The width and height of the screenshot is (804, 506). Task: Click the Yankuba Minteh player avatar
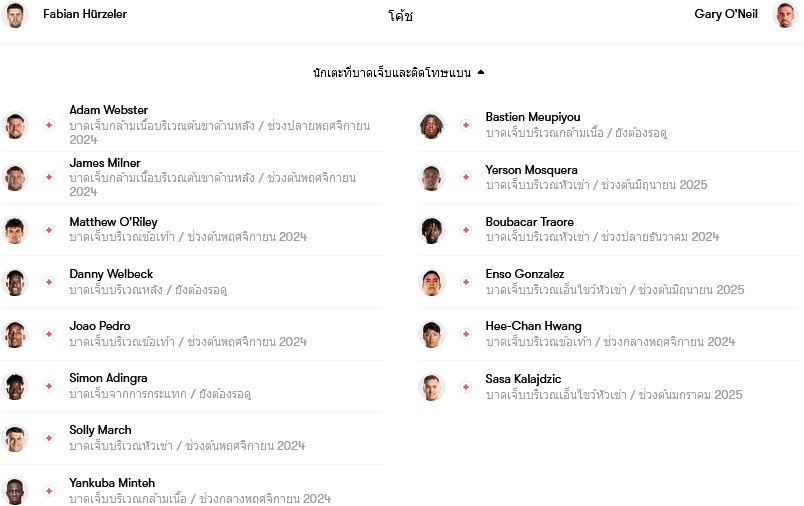point(15,491)
